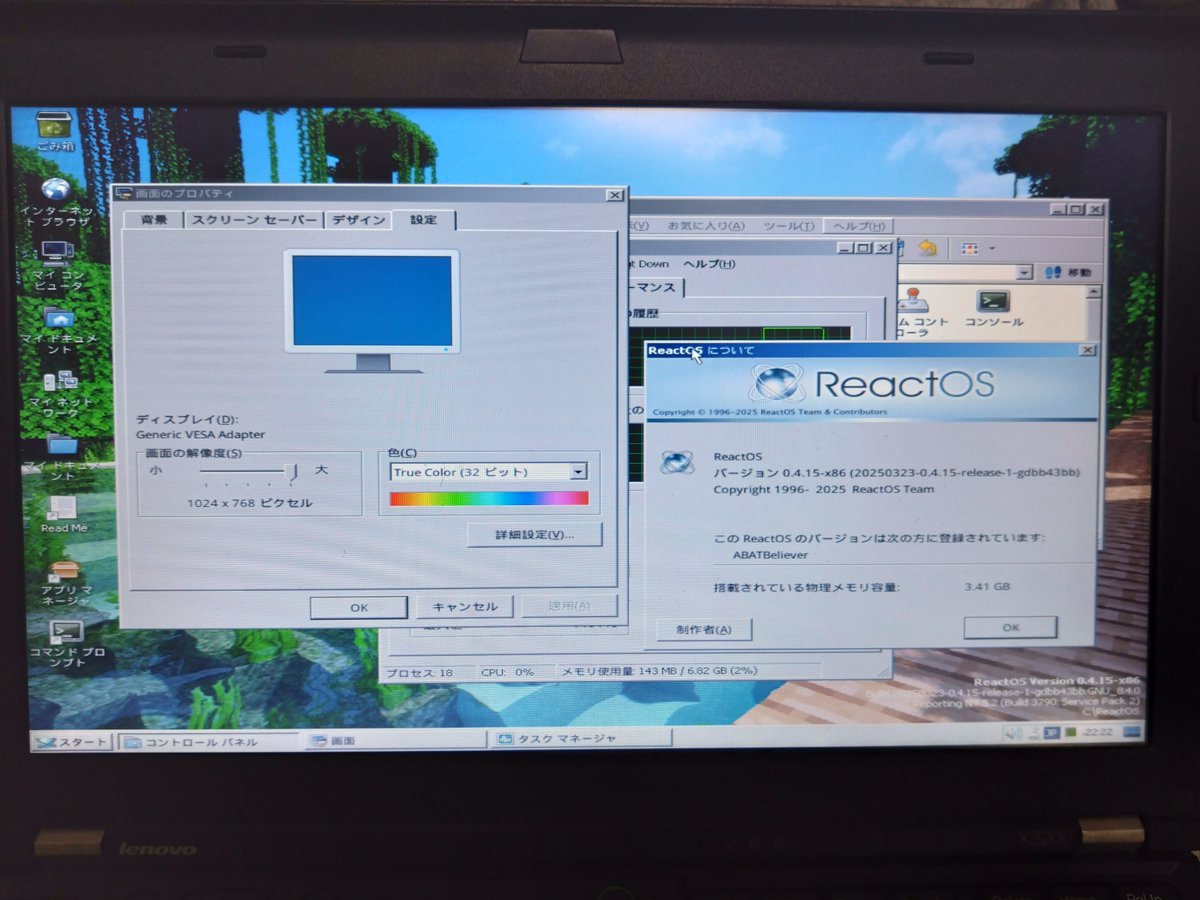Click the taskbar clock showing 22:22
The width and height of the screenshot is (1200, 900).
[1097, 733]
